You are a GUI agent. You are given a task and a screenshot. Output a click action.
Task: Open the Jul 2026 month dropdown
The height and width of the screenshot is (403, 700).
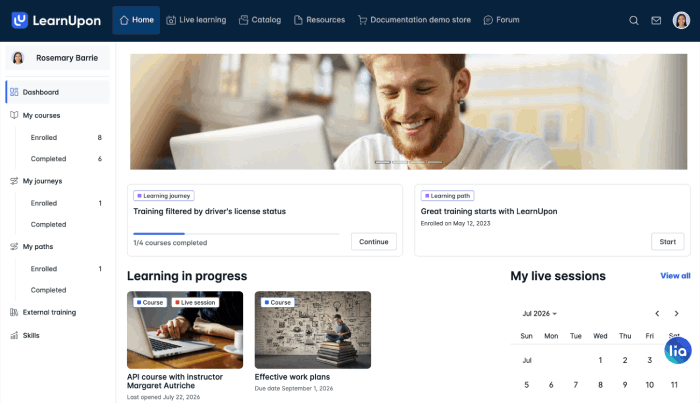tap(539, 313)
